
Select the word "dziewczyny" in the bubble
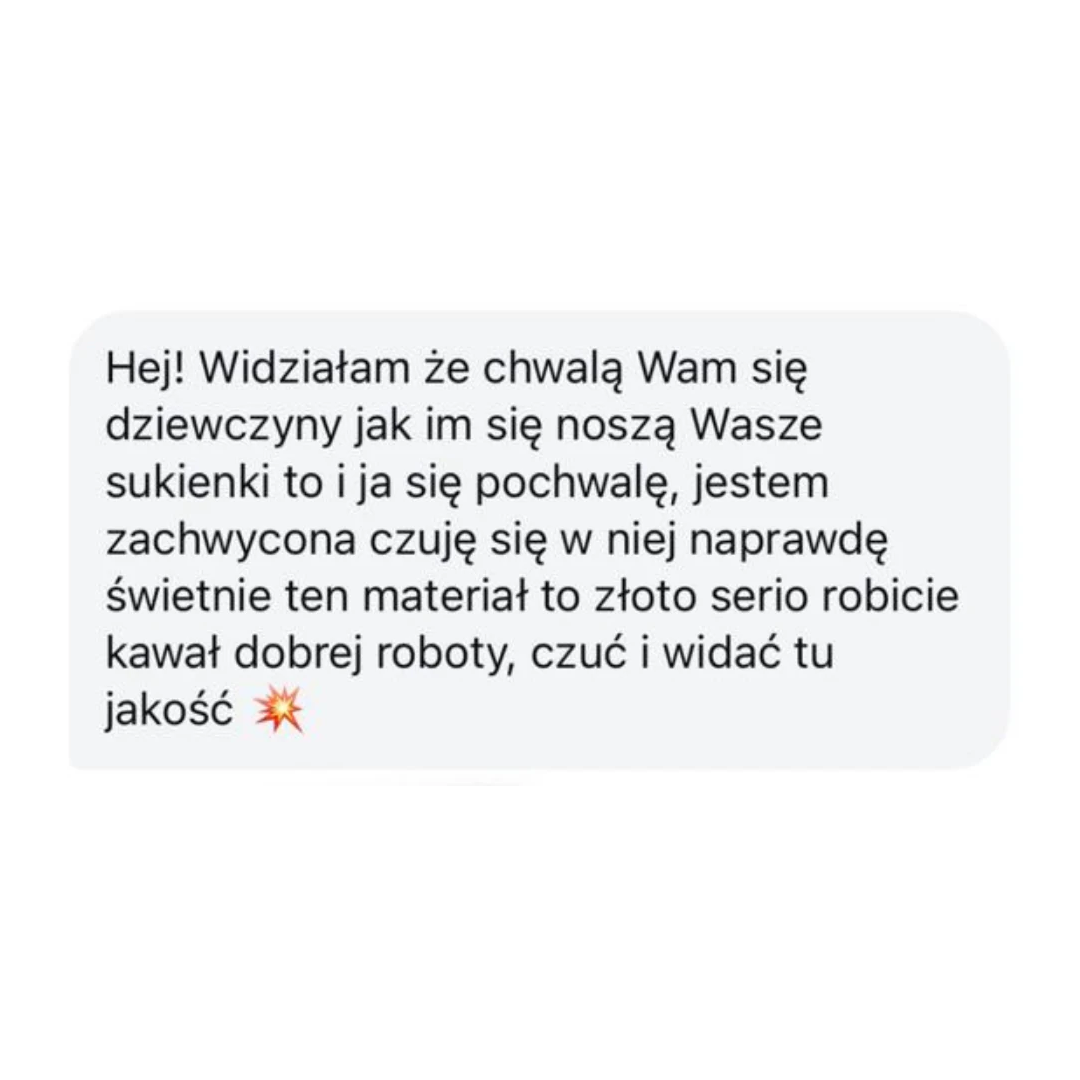(224, 427)
